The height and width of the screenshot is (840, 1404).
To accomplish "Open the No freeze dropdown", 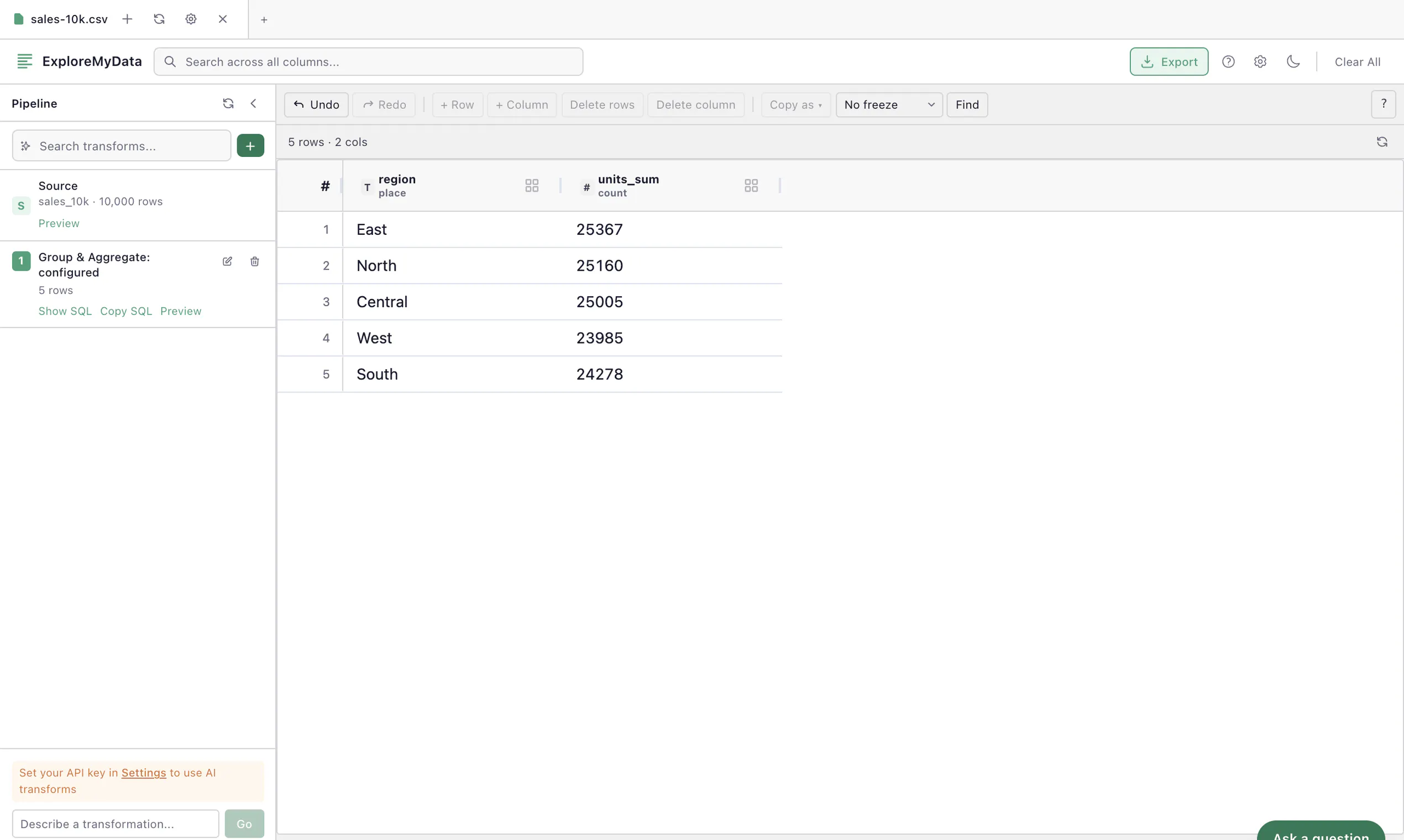I will [889, 104].
